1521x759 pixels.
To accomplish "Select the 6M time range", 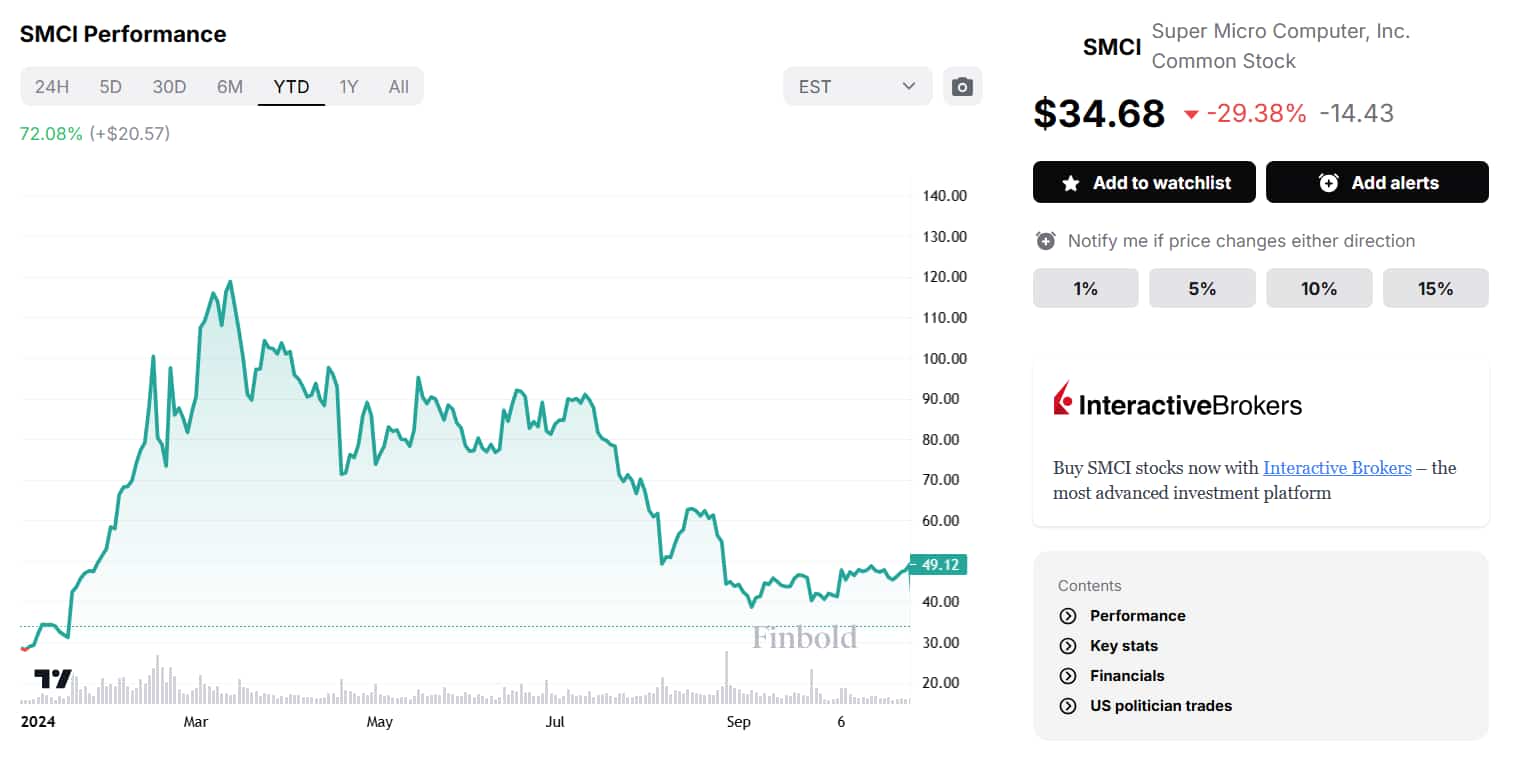I will click(230, 86).
